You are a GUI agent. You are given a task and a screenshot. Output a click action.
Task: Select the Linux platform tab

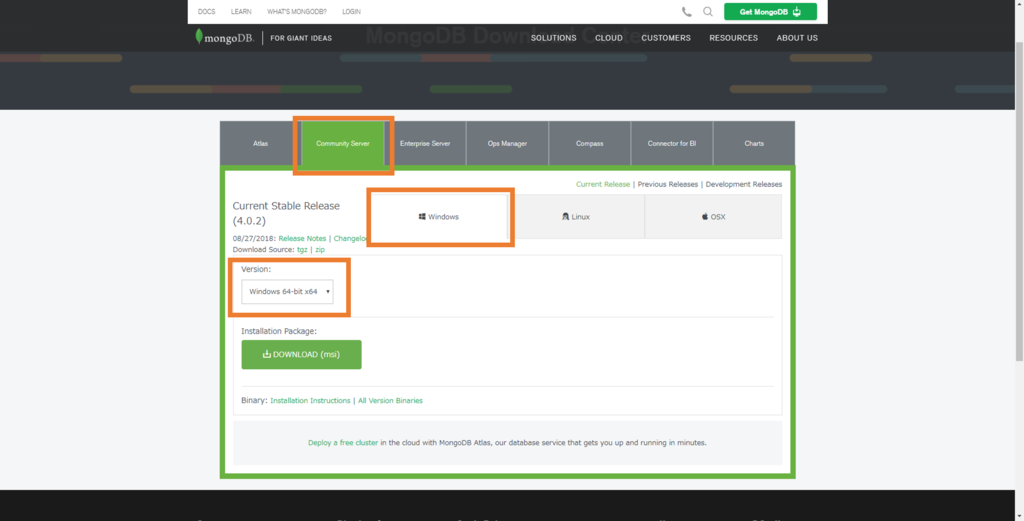[x=576, y=217]
